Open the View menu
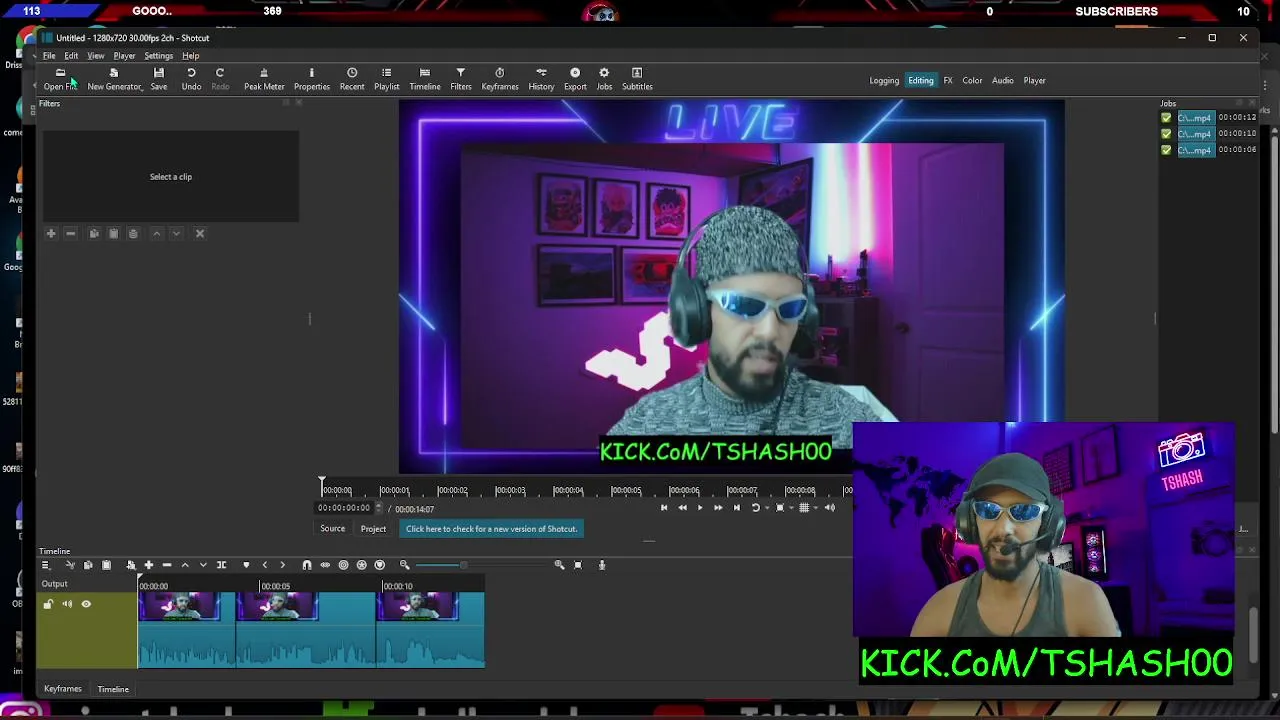Viewport: 1280px width, 720px height. pos(96,56)
